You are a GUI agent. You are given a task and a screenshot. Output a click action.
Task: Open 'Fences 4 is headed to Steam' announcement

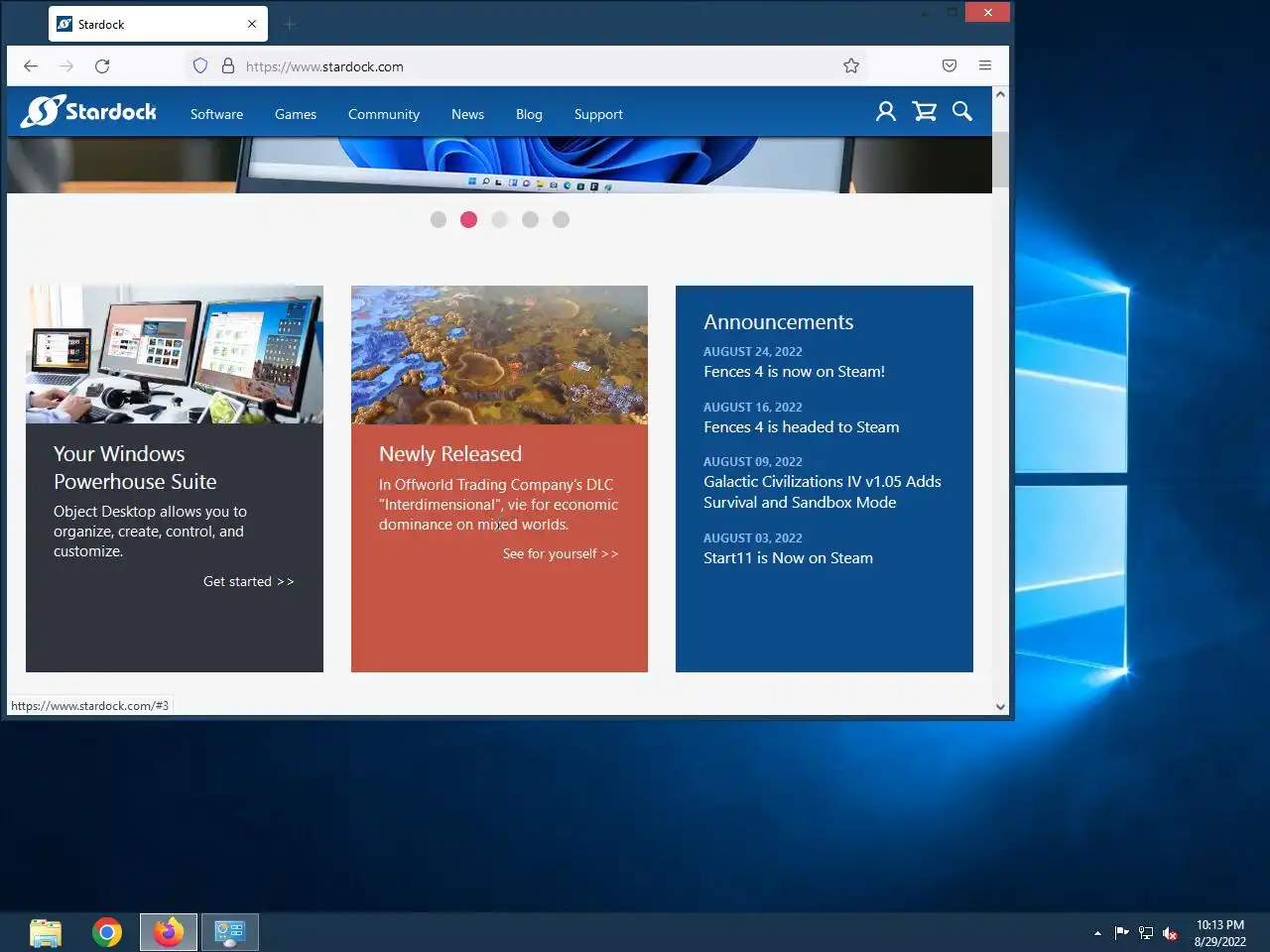click(x=801, y=426)
